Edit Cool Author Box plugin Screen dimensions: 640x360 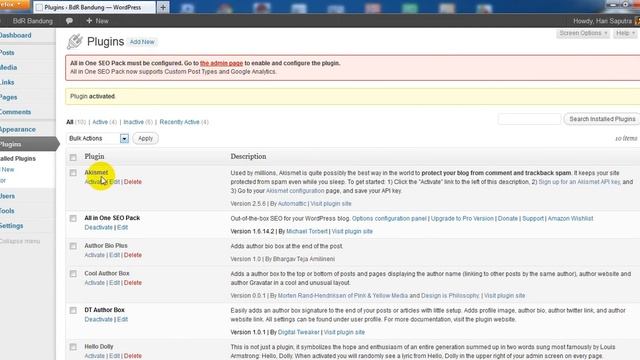pos(114,283)
